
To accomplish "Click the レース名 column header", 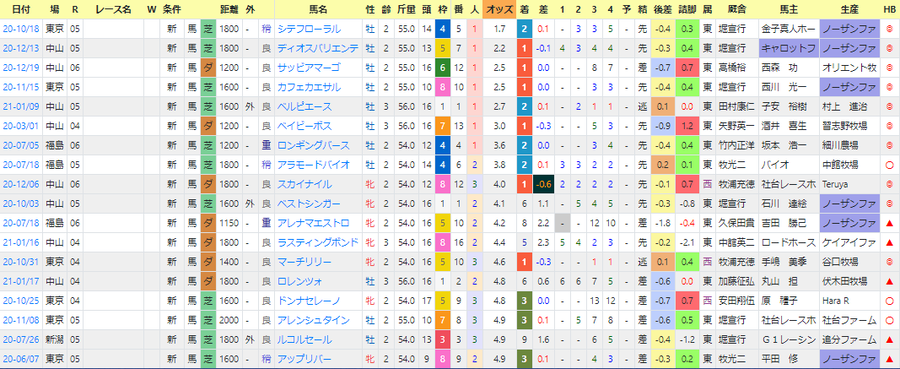I will [x=113, y=9].
